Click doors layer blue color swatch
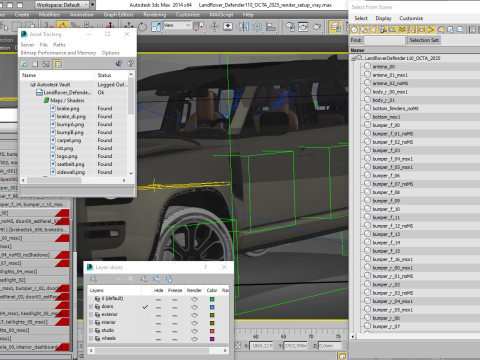 click(x=212, y=307)
